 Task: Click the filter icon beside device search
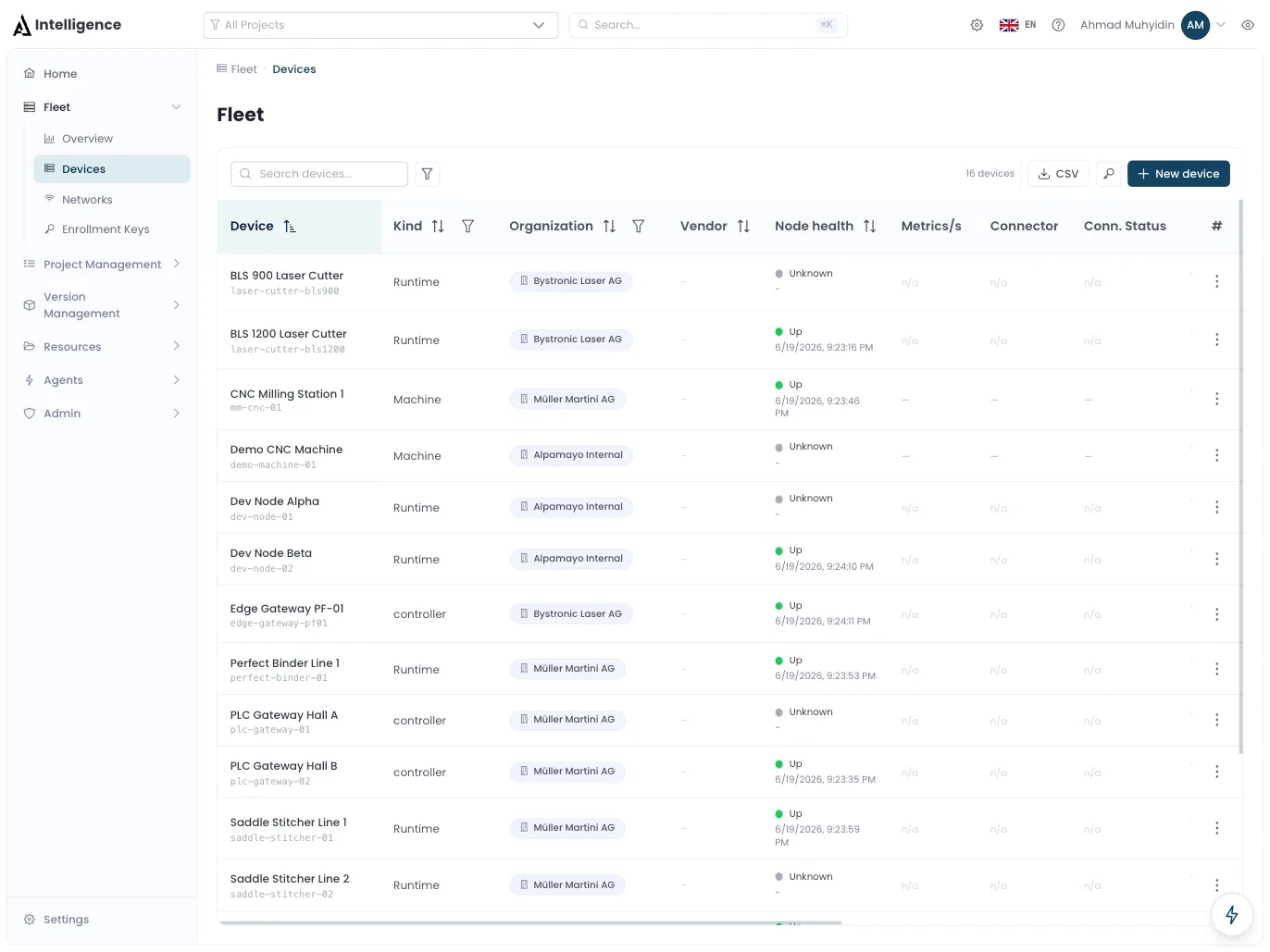click(427, 174)
